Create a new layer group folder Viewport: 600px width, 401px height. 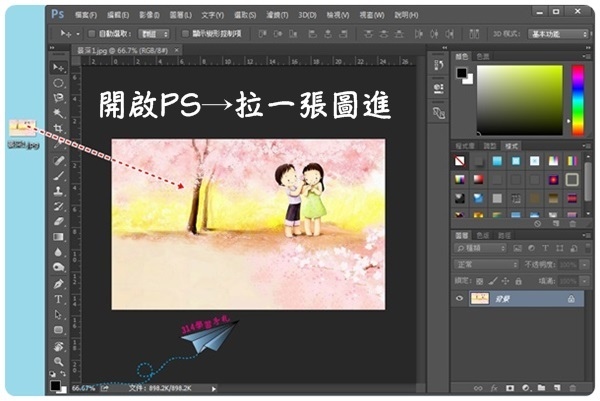click(541, 388)
